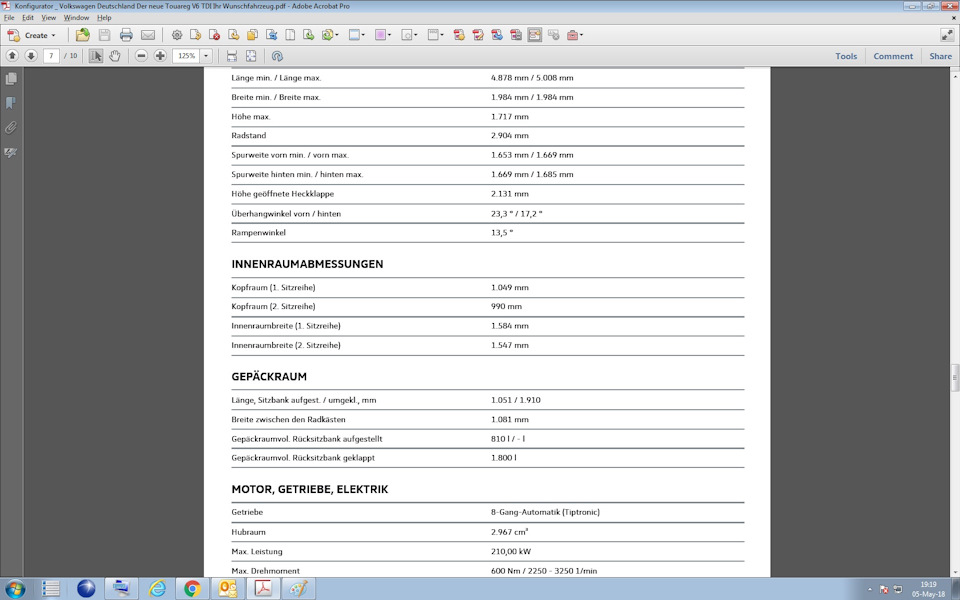This screenshot has width=960, height=600.
Task: Click Adobe Acrobat taskbar button
Action: [263, 588]
